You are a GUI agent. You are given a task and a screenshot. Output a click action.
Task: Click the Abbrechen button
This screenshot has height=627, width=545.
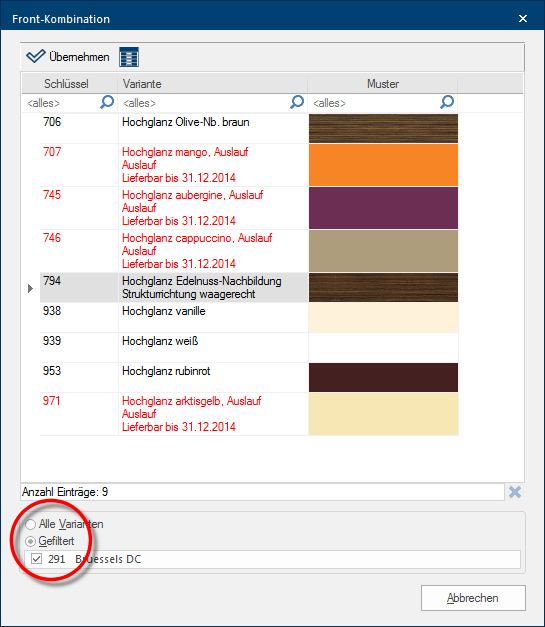[x=473, y=598]
